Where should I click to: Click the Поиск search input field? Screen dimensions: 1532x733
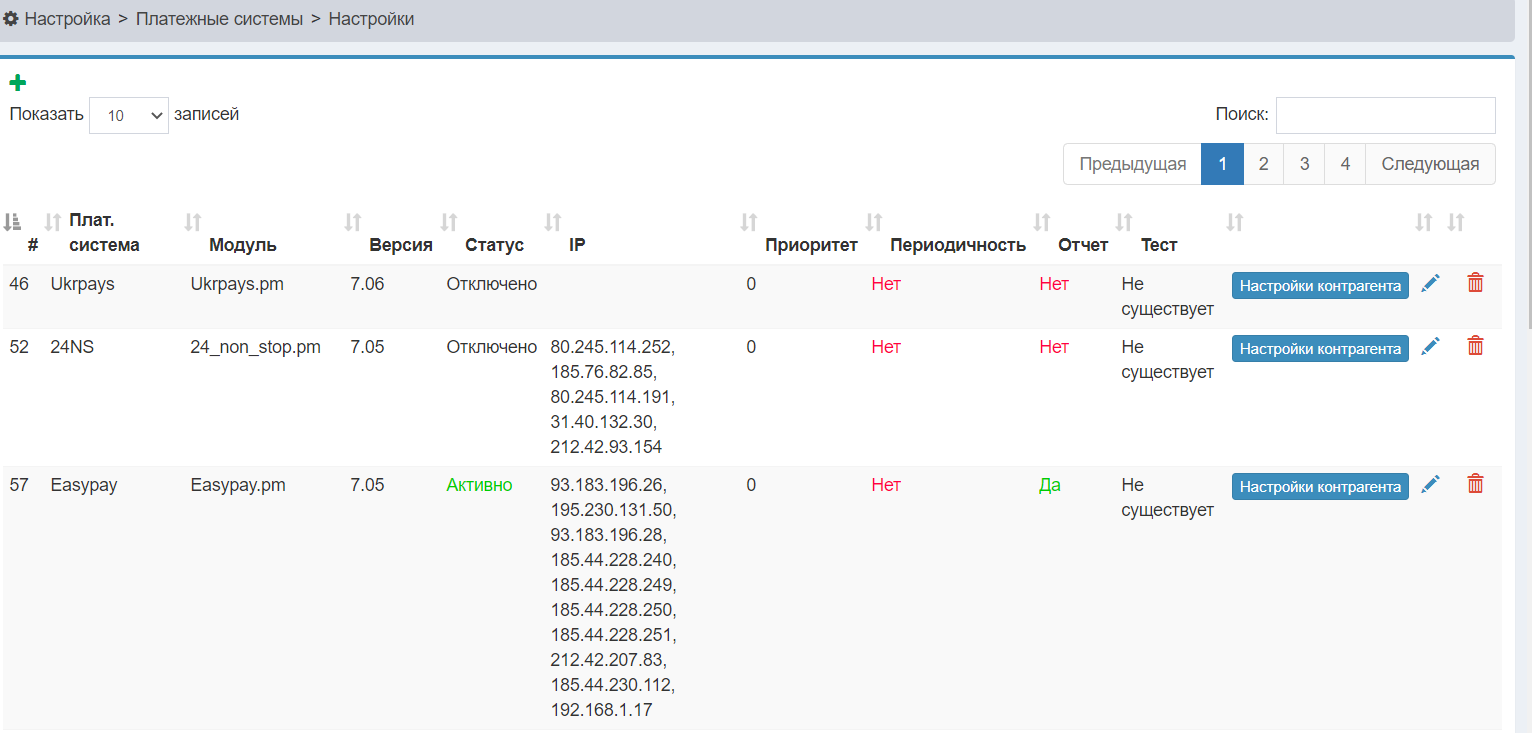coord(1385,115)
